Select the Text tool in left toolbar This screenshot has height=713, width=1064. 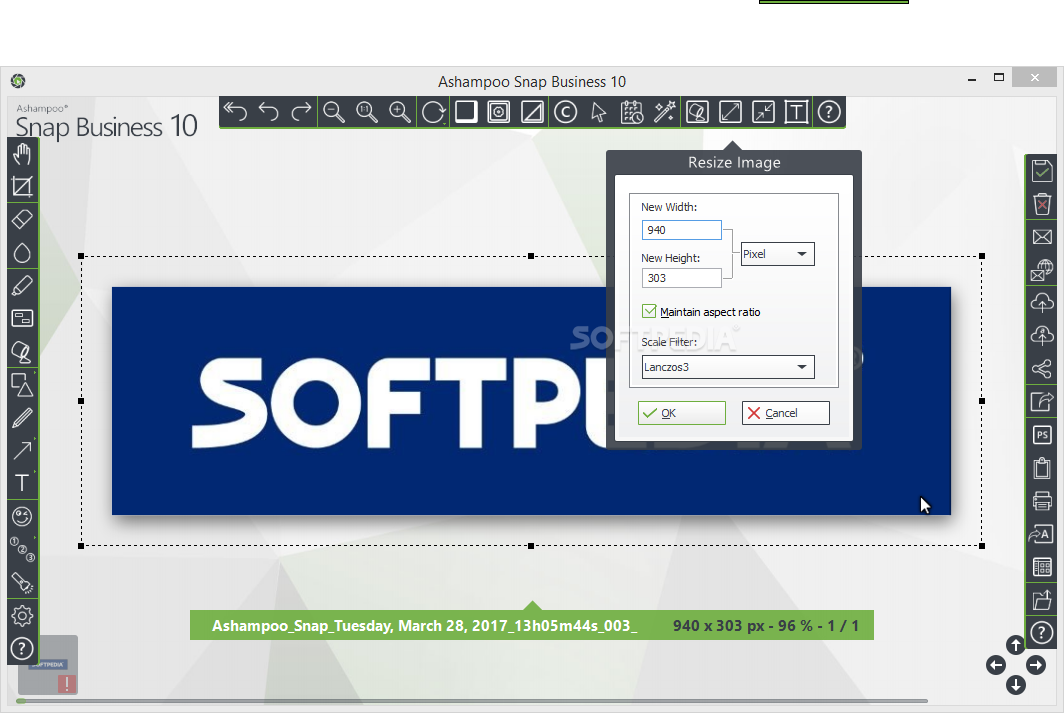(22, 483)
